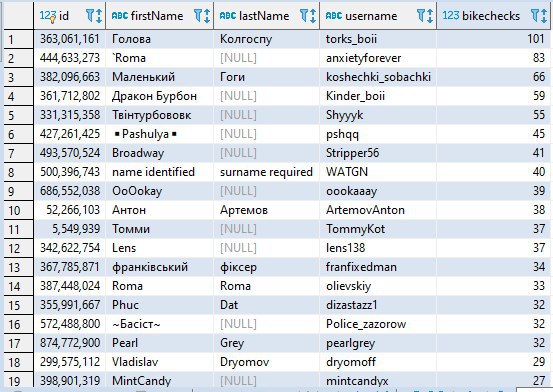This screenshot has height=392, width=553.
Task: Click firstName cell 'name identified'
Action: (159, 172)
